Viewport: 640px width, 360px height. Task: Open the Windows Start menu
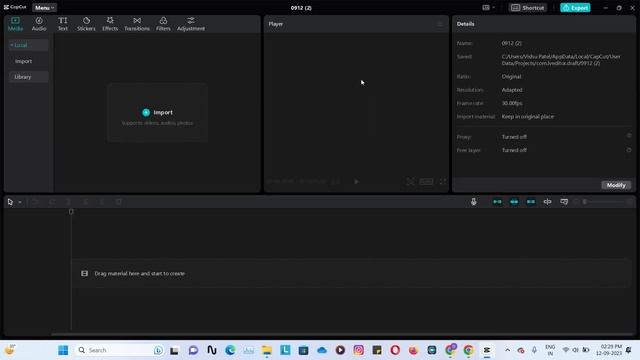click(63, 350)
